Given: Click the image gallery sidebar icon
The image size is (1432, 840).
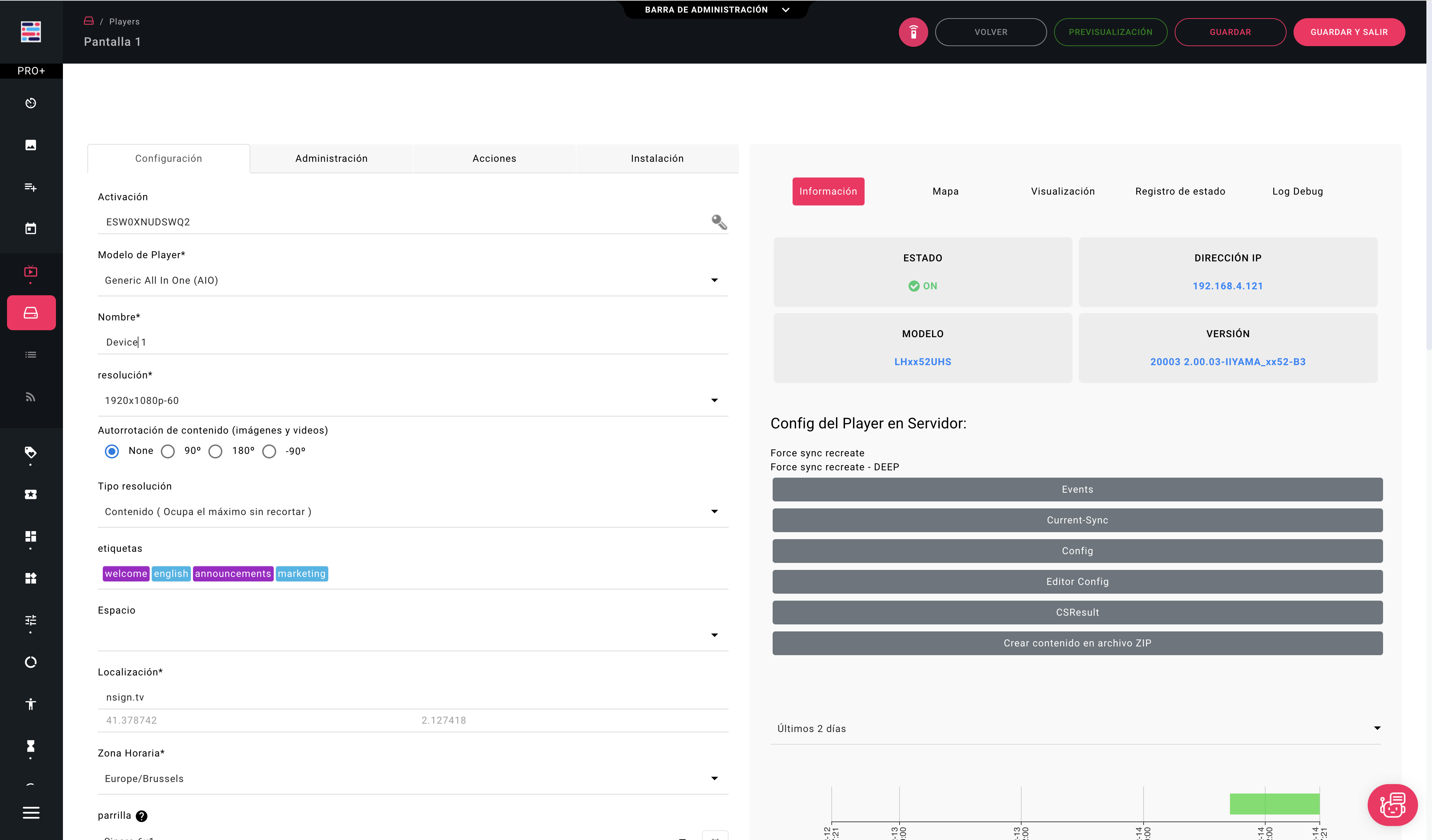Looking at the screenshot, I should tap(31, 145).
